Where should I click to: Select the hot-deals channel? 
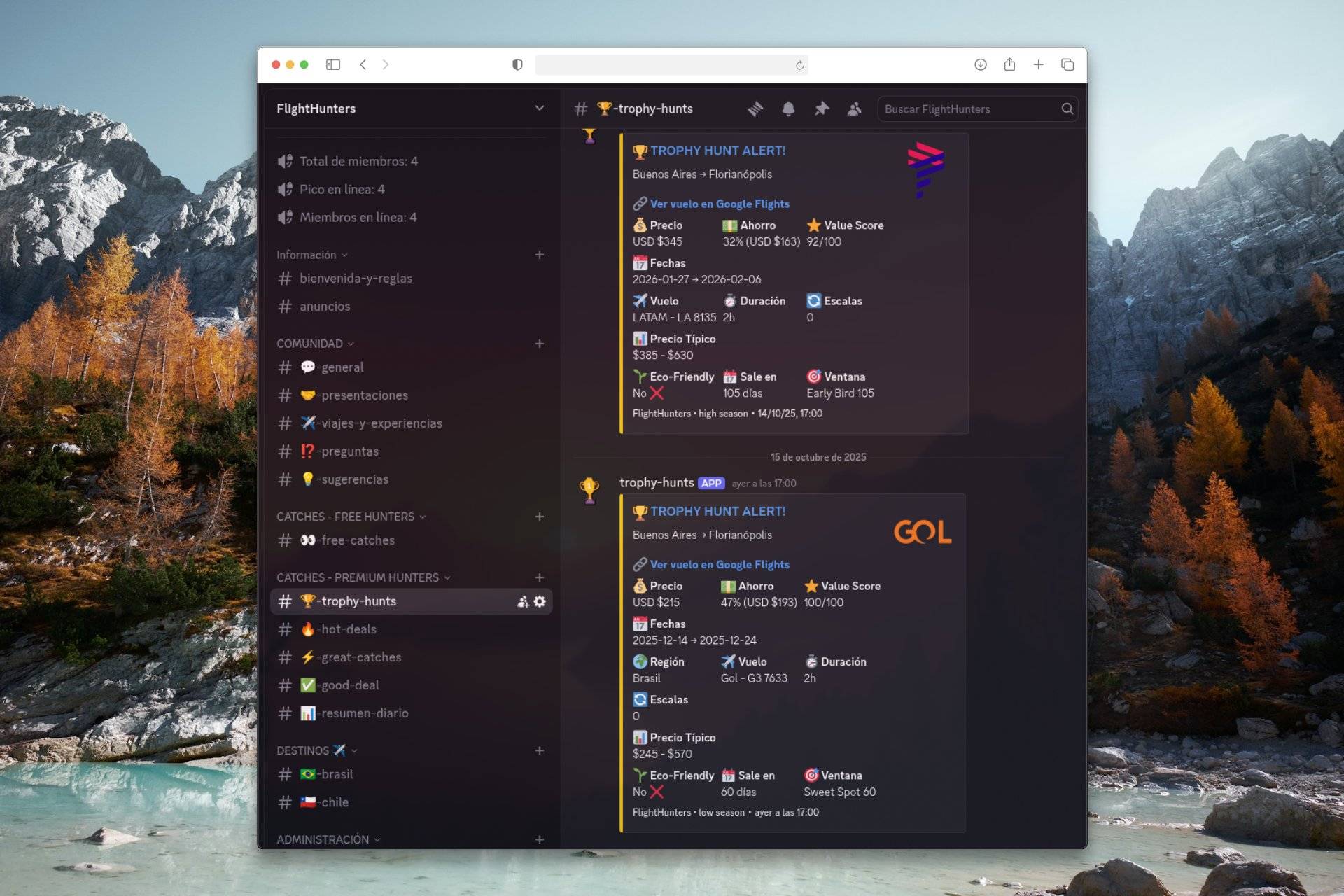pyautogui.click(x=348, y=629)
